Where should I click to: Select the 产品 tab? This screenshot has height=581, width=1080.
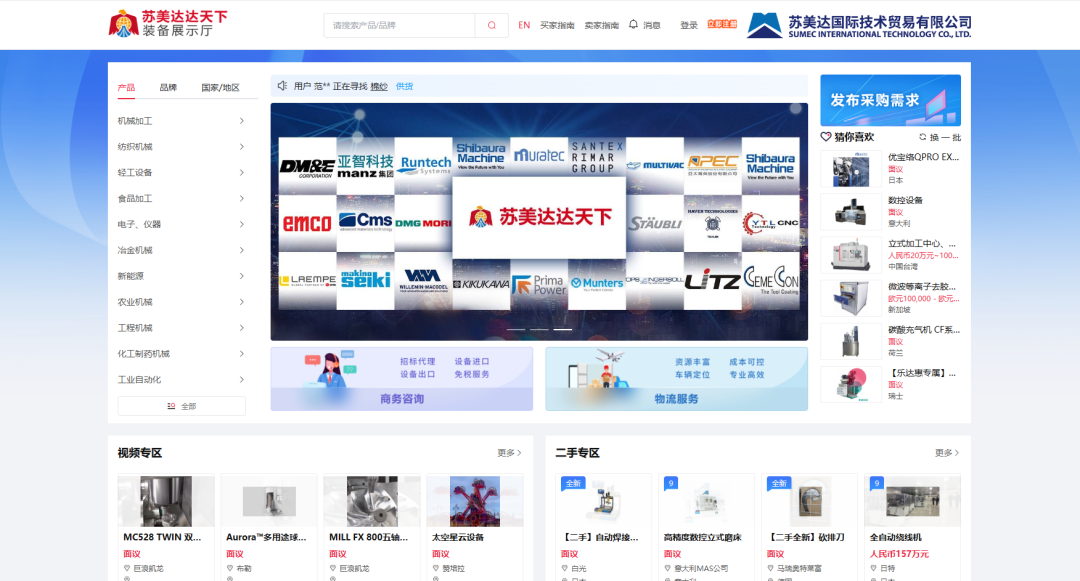(x=126, y=87)
